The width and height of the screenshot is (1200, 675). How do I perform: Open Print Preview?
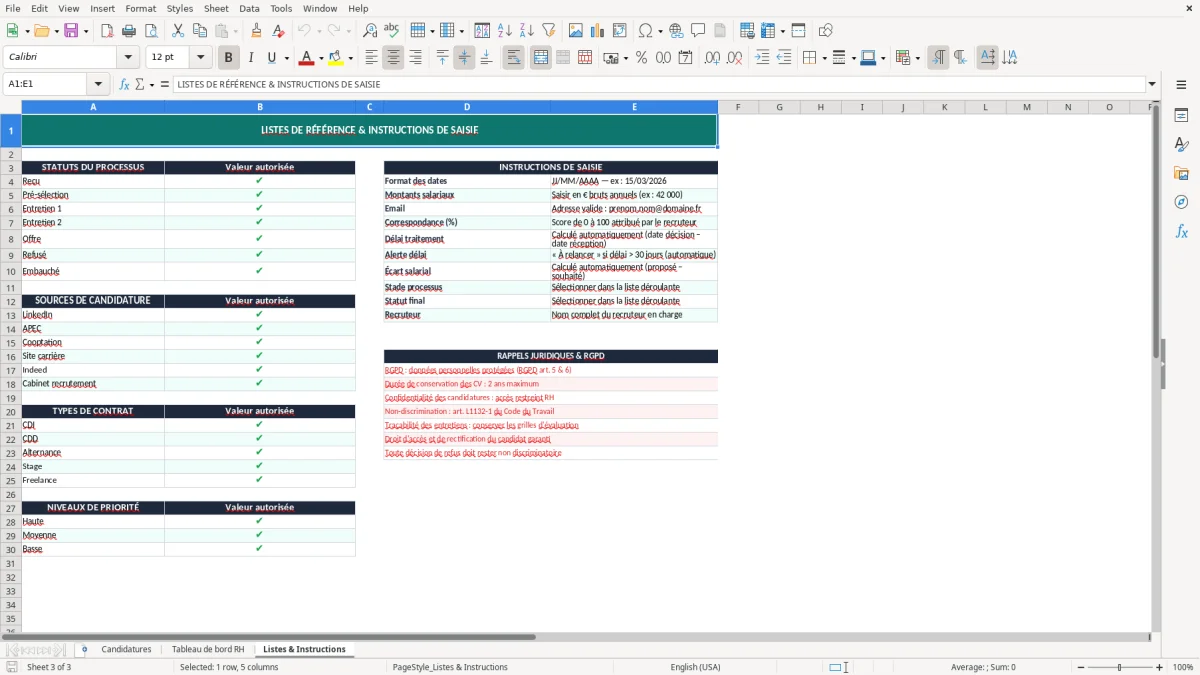click(x=151, y=31)
